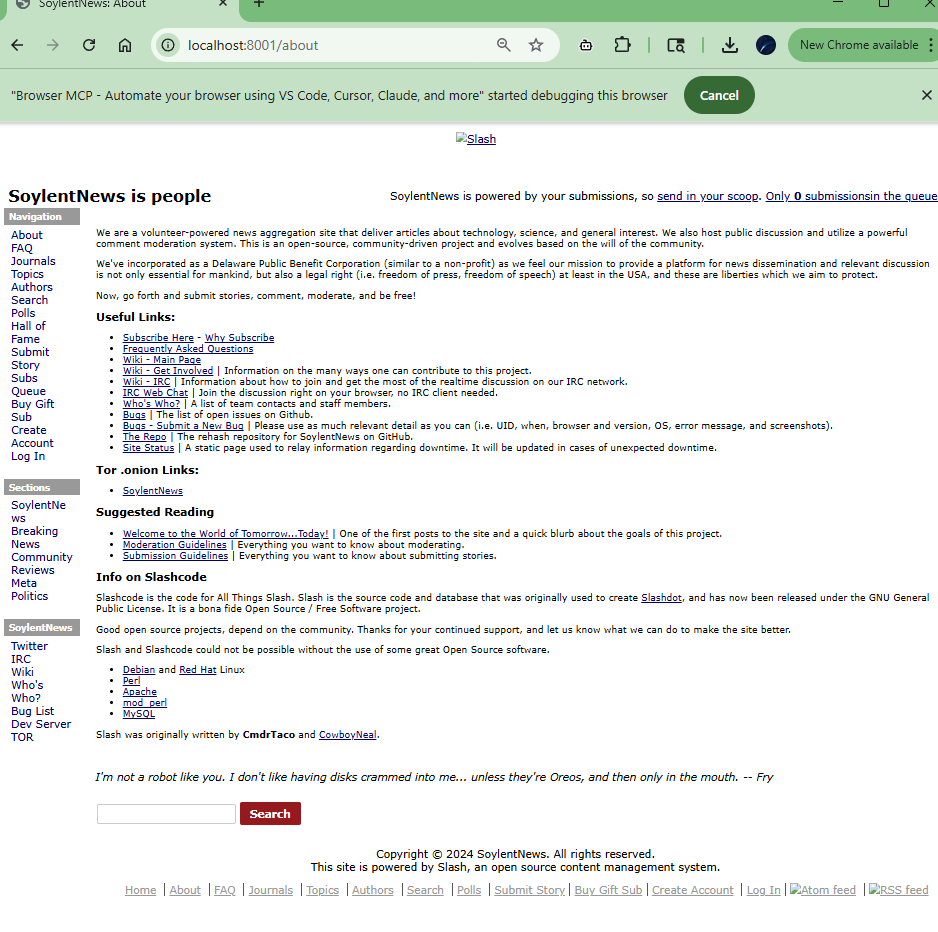This screenshot has width=938, height=932.
Task: Open the Browser MCP extension robot icon
Action: (586, 45)
